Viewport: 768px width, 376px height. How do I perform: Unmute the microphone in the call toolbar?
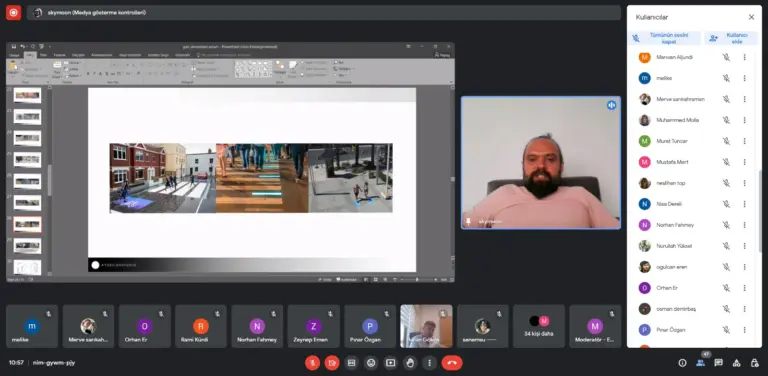pyautogui.click(x=312, y=363)
